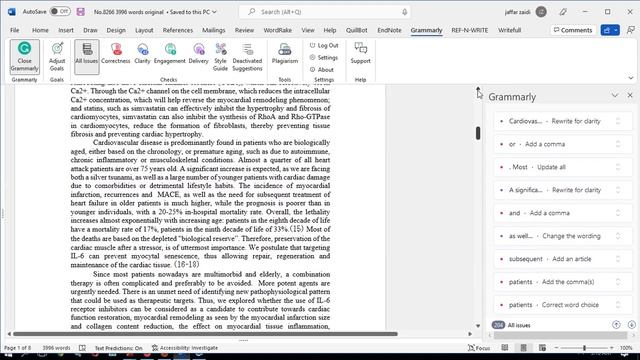Open the Comments button

point(573,30)
